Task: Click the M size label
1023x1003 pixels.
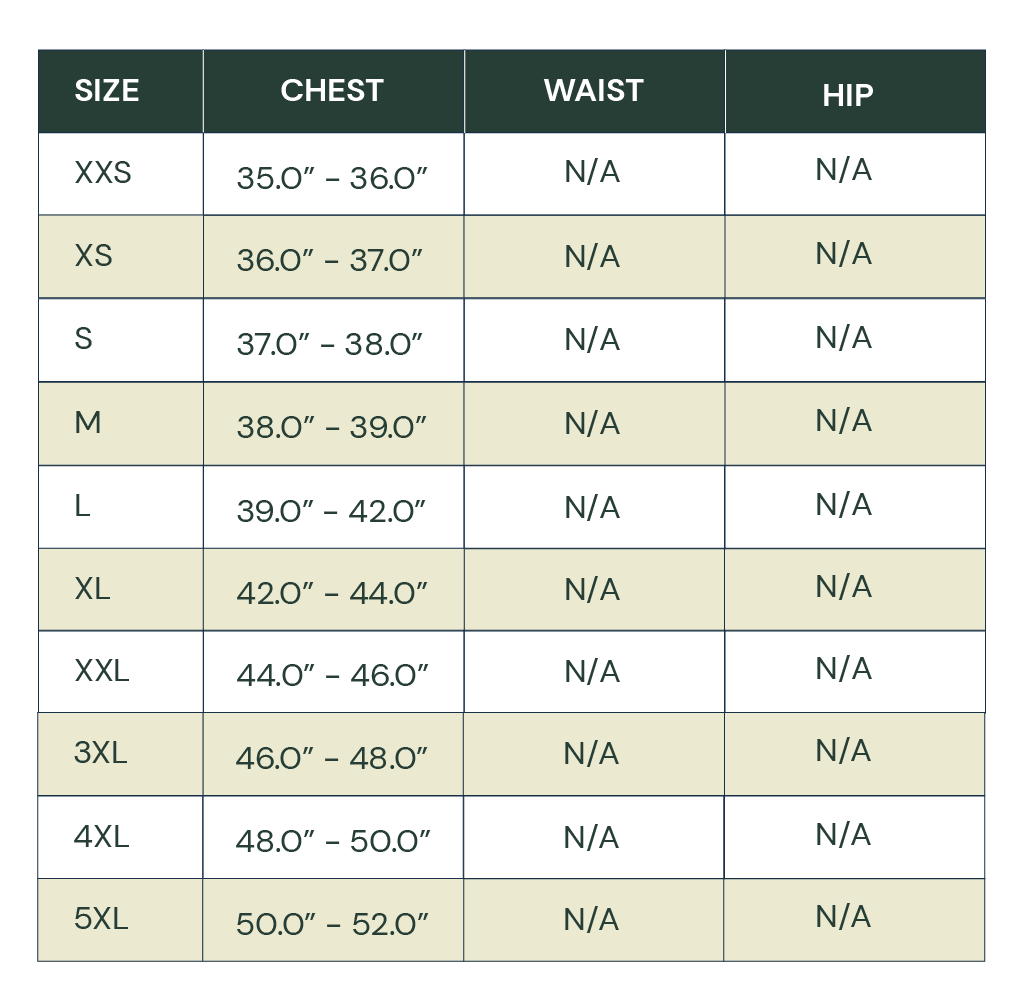Action: coord(88,423)
